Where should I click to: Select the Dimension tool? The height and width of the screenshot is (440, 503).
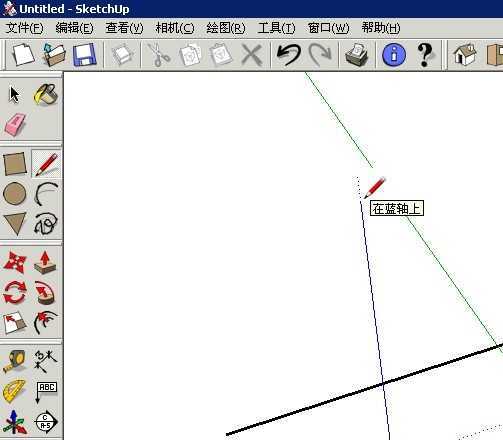coord(46,361)
